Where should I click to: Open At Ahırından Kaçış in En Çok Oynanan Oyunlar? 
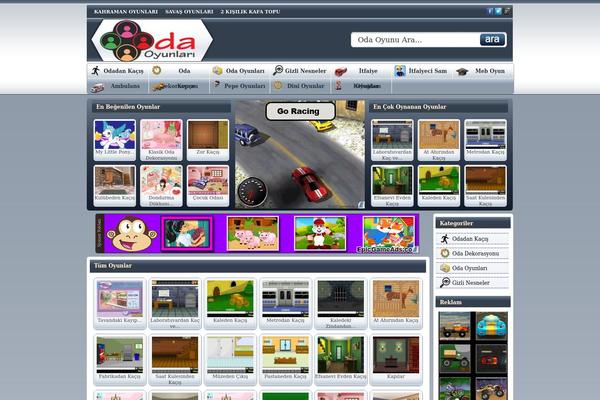tap(439, 135)
